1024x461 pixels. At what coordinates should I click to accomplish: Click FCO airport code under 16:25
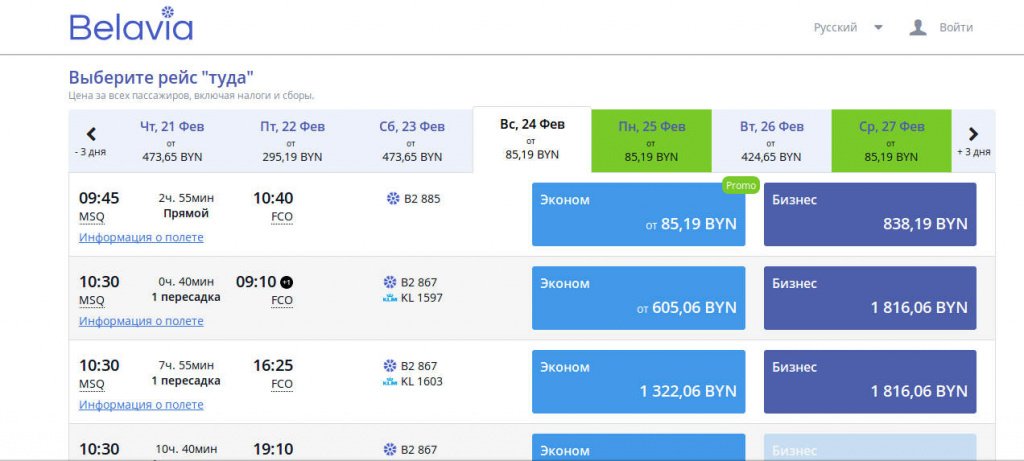point(282,384)
